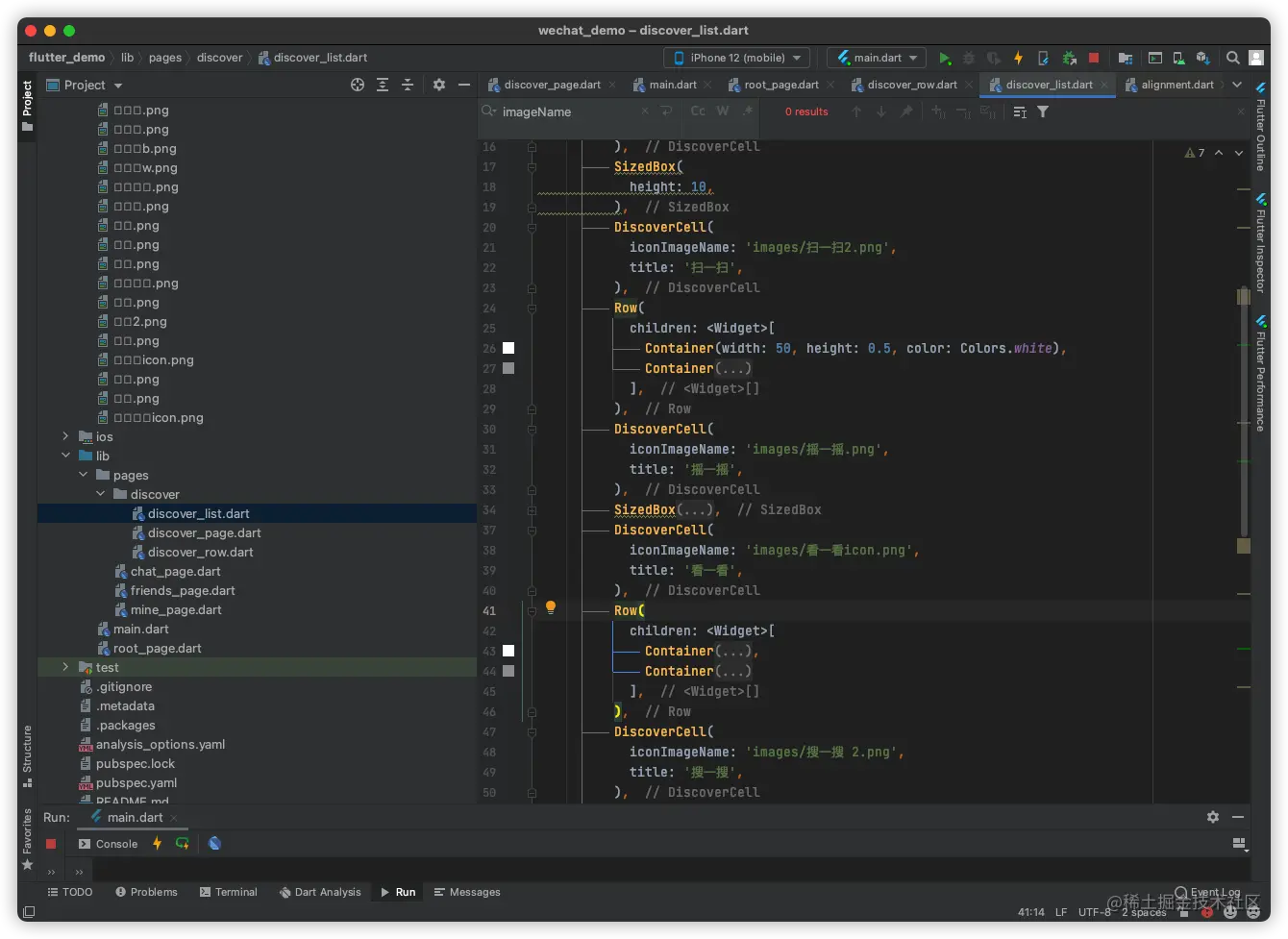
Task: Open Project Structure icon in toolbar
Action: [1126, 58]
